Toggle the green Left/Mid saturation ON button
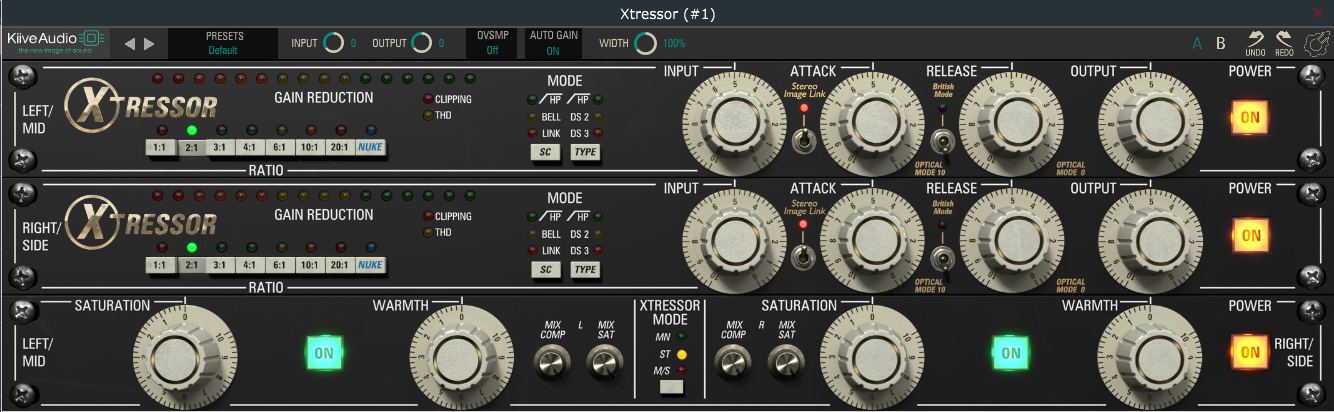This screenshot has height=412, width=1334. click(324, 353)
